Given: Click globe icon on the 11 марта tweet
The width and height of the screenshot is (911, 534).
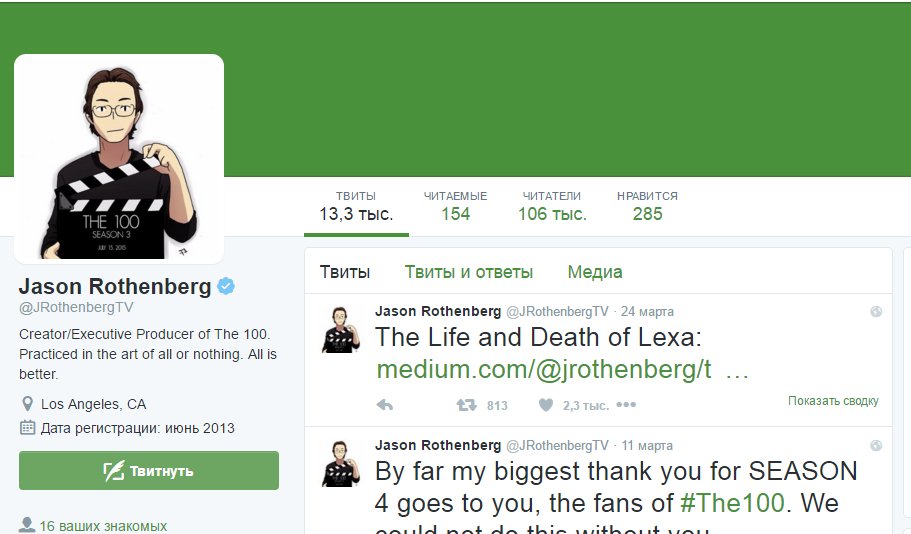Looking at the screenshot, I should (x=876, y=446).
